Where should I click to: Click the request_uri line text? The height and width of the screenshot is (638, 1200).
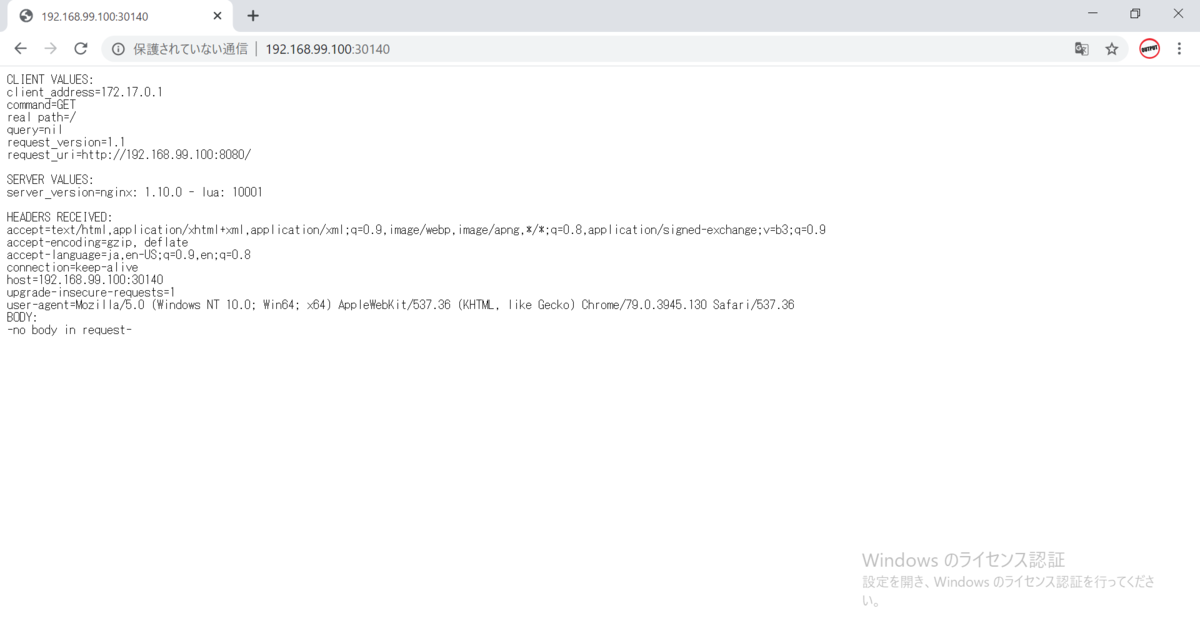pyautogui.click(x=129, y=155)
